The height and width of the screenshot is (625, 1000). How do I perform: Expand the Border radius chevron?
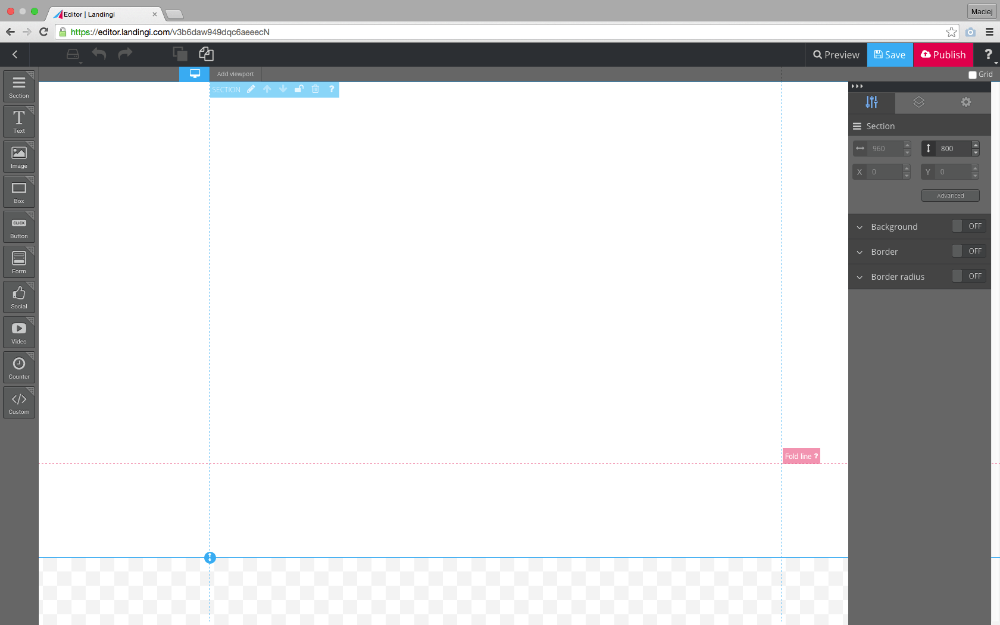point(859,277)
